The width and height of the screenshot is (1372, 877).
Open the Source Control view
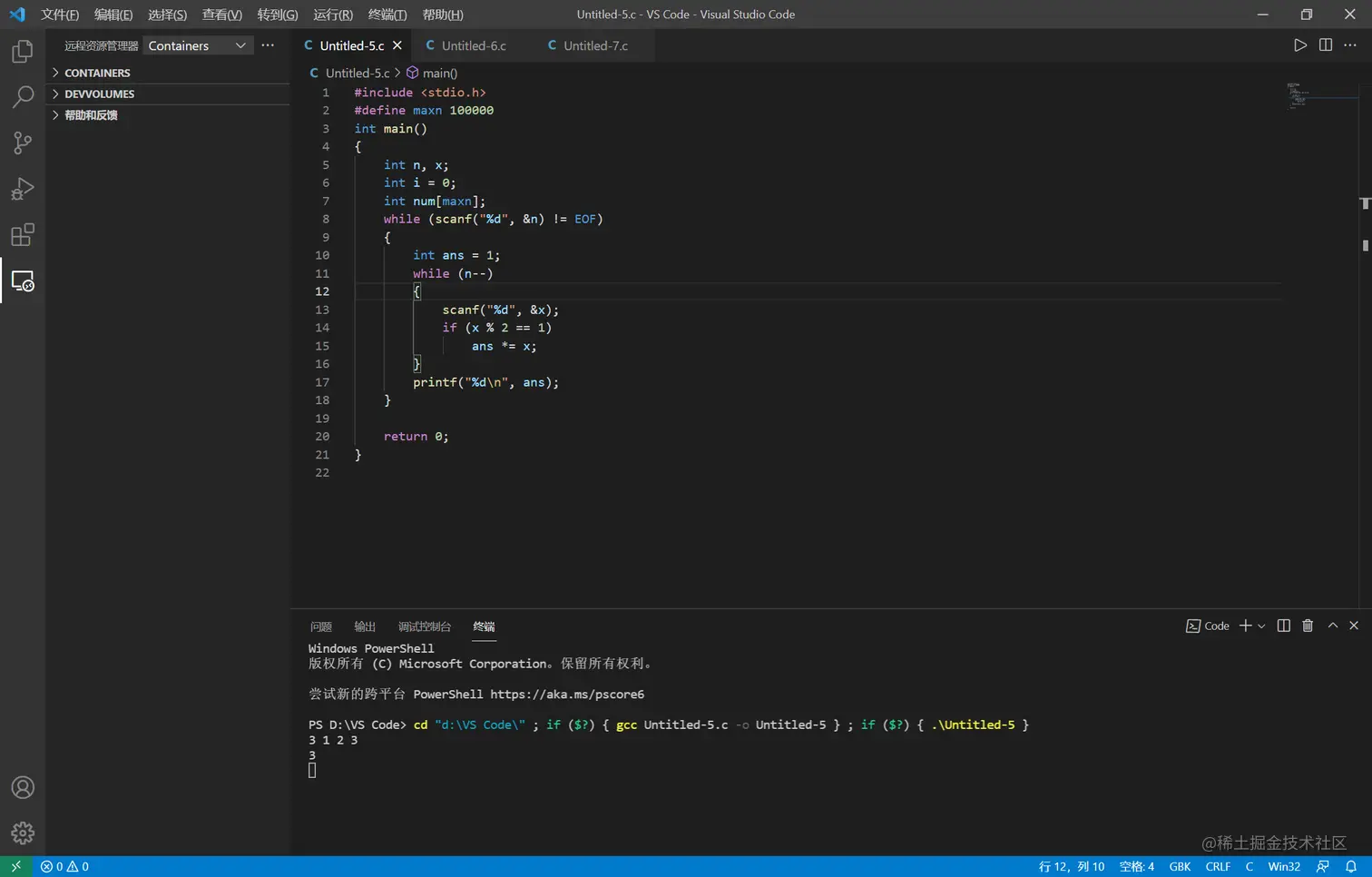(x=23, y=143)
